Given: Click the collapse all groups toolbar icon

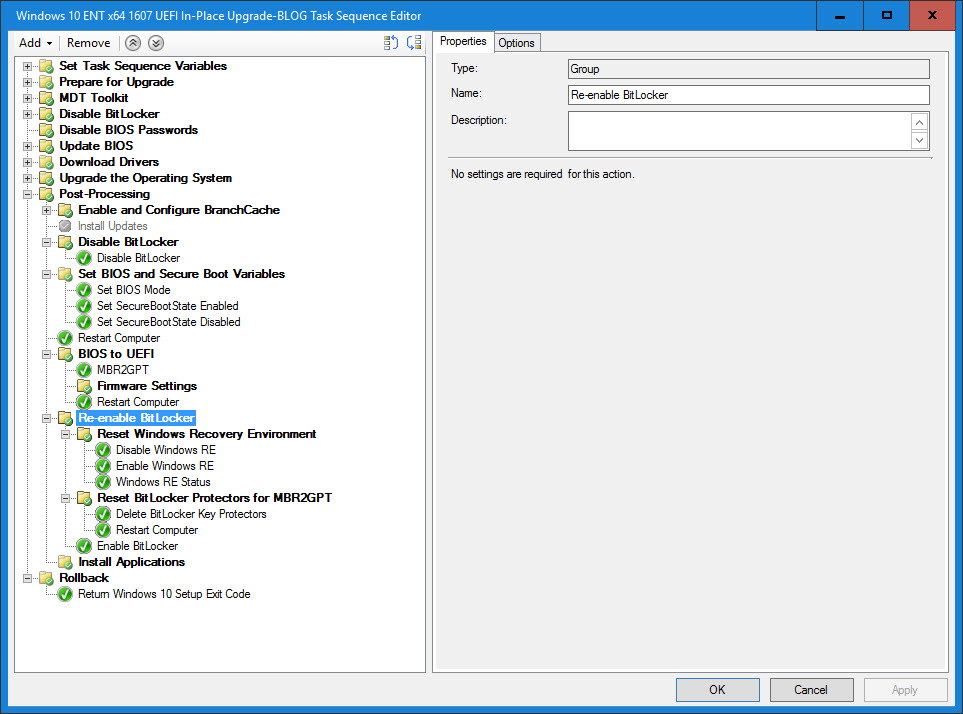Looking at the screenshot, I should [x=413, y=43].
